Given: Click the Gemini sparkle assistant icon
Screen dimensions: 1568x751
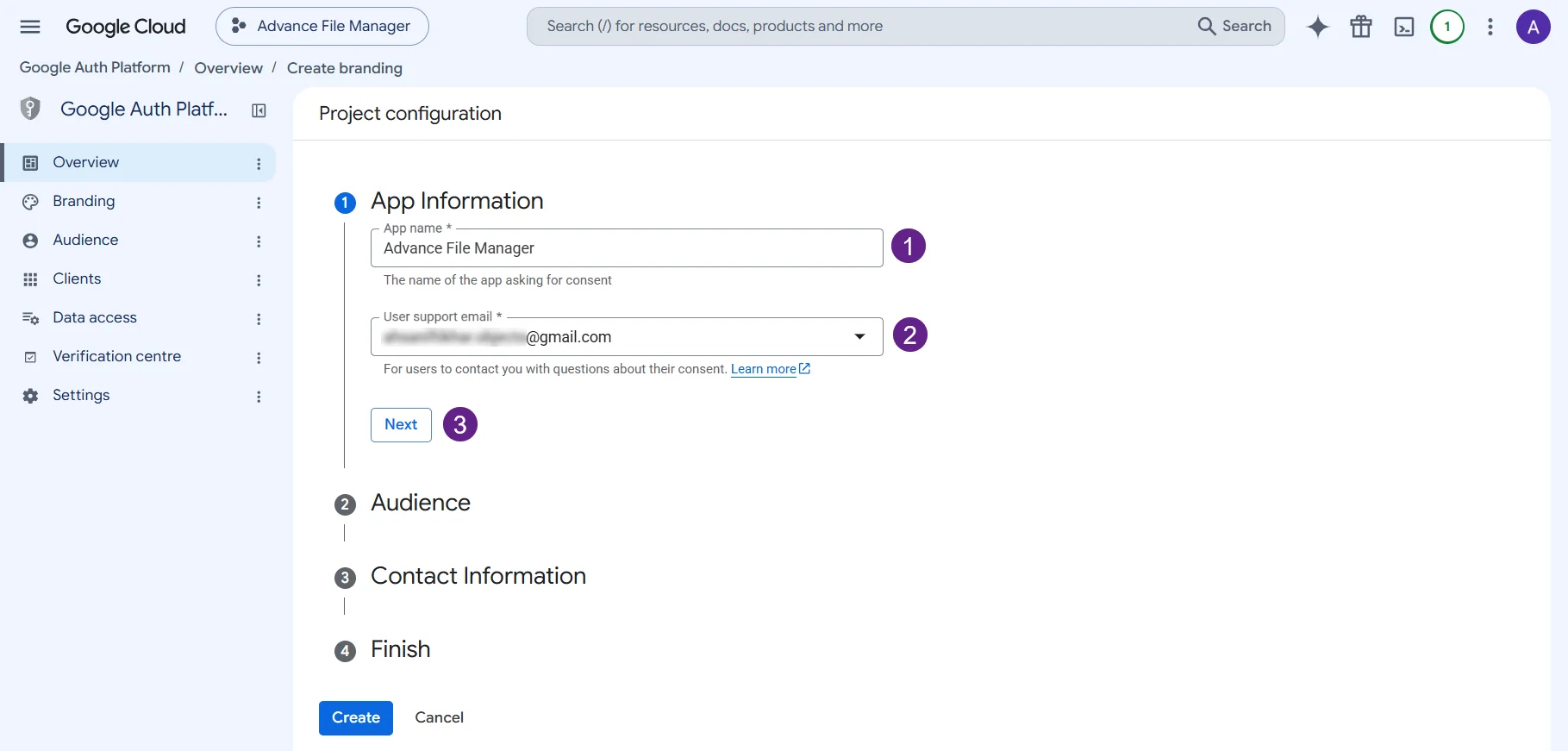Looking at the screenshot, I should click(x=1317, y=27).
